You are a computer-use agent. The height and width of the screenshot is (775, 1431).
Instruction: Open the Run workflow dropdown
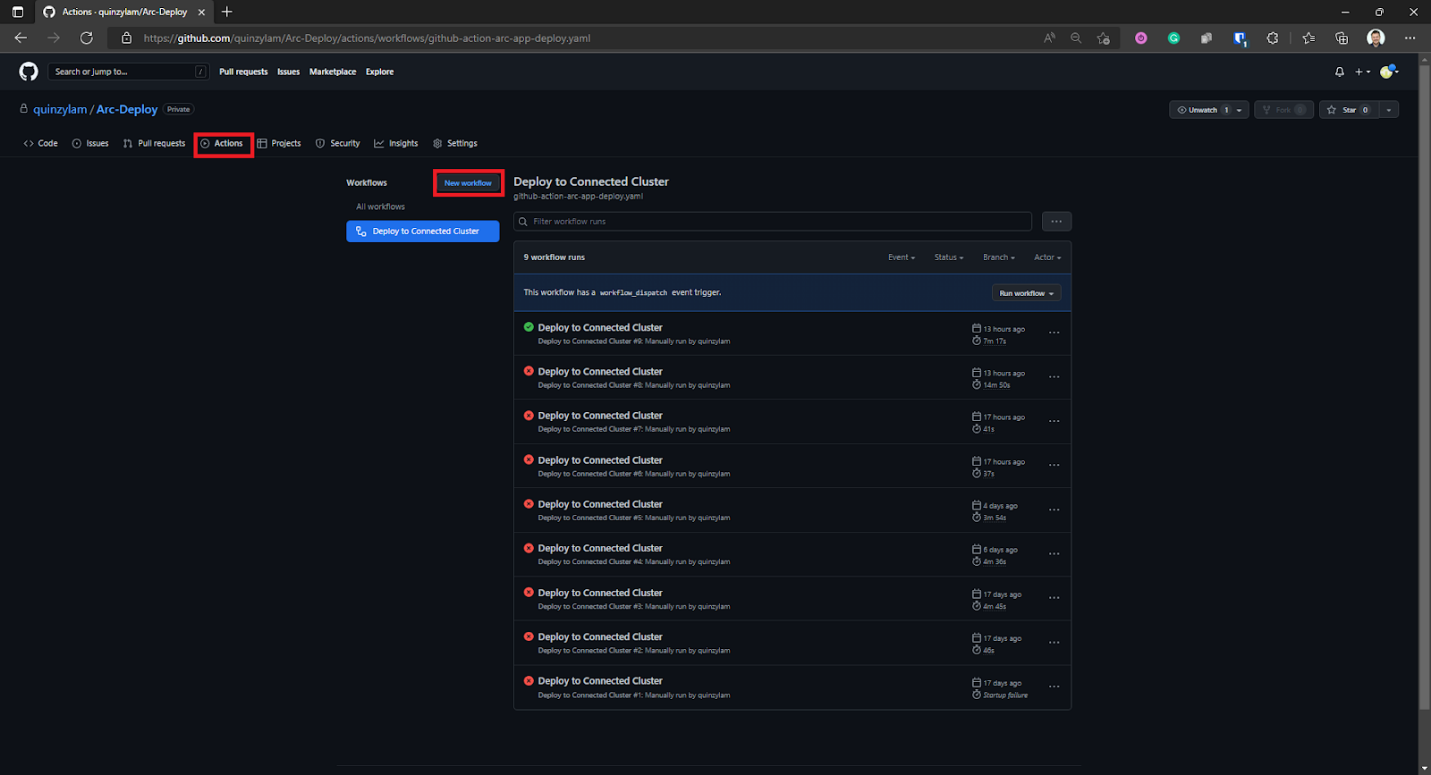(x=1026, y=293)
